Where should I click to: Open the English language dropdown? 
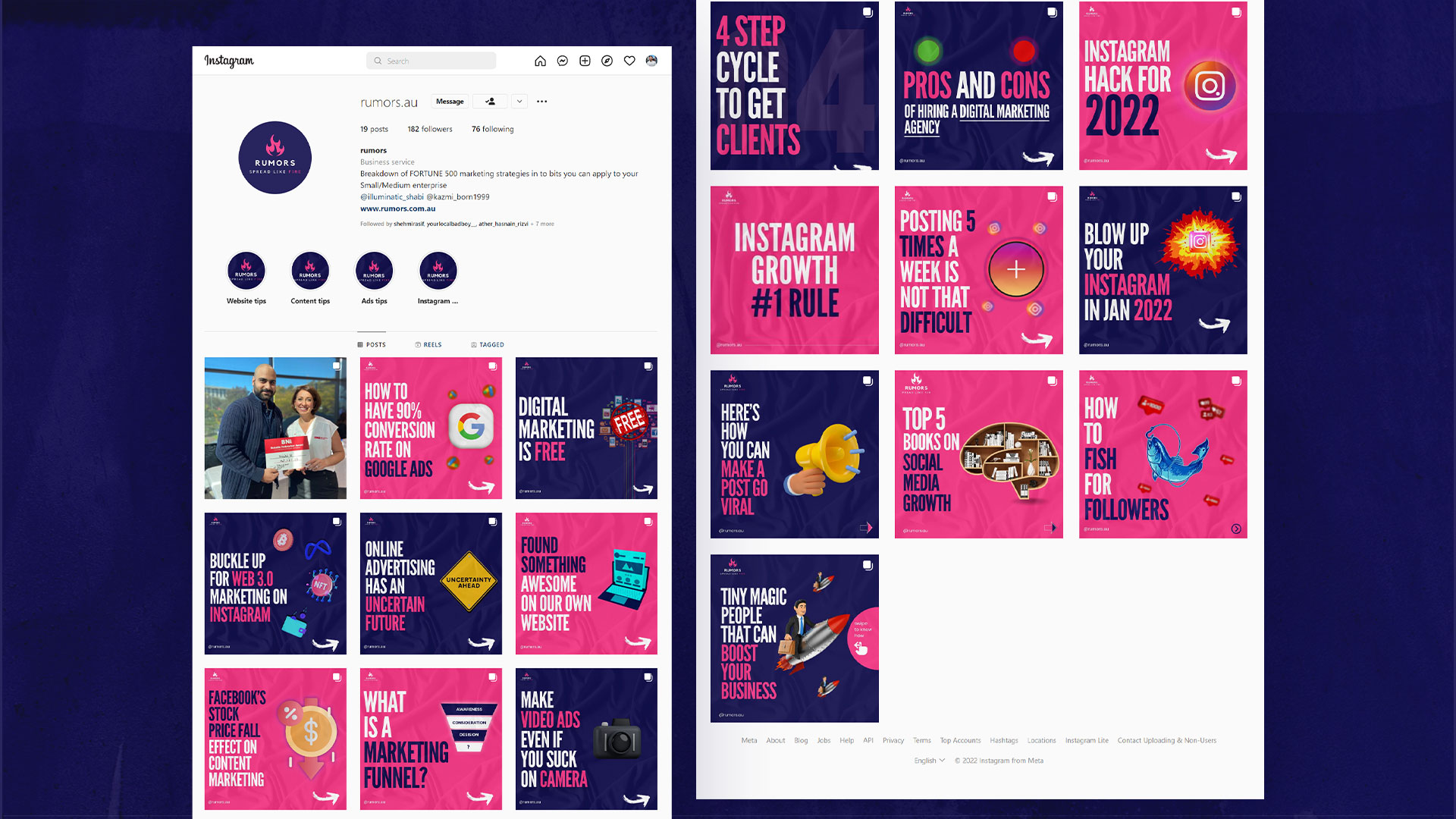929,761
